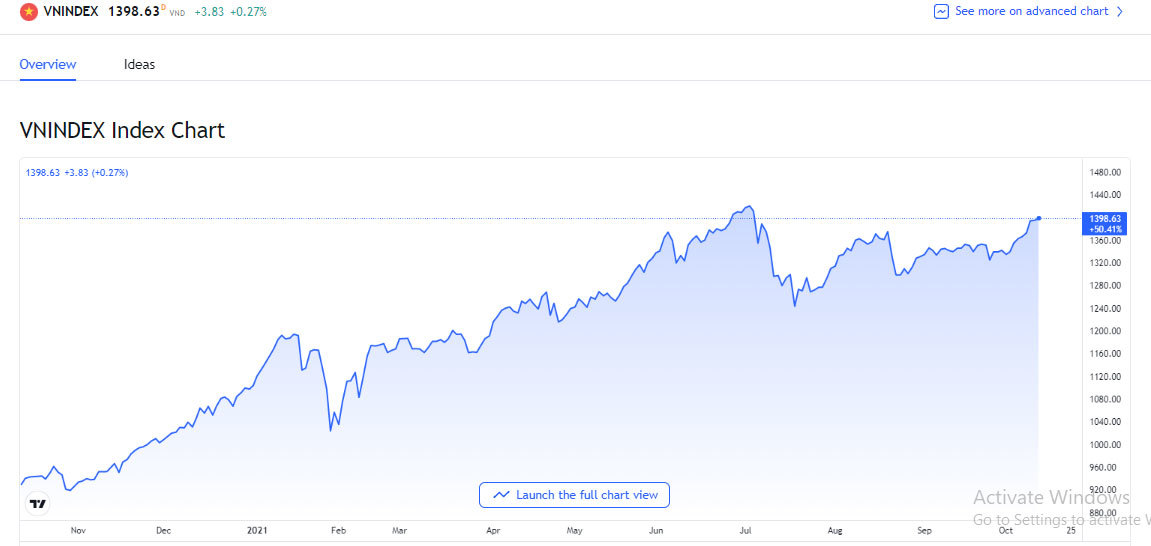Click the TradingView logo in chart corner
Image resolution: width=1151 pixels, height=546 pixels.
(39, 505)
